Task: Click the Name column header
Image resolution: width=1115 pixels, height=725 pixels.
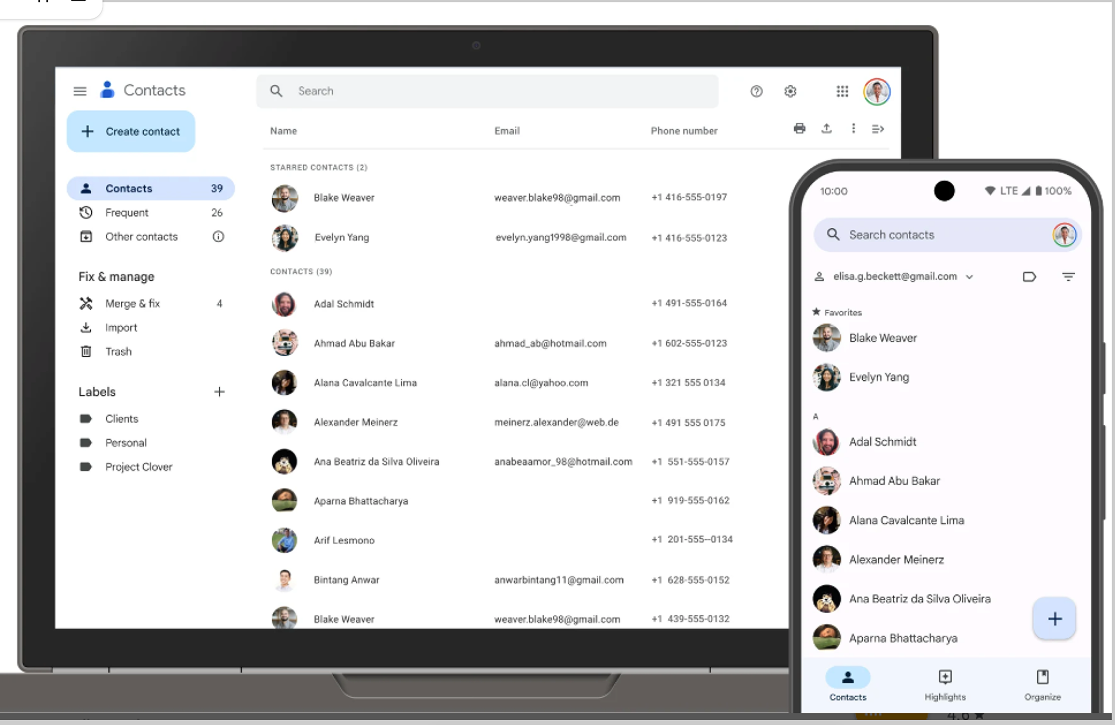Action: tap(283, 131)
